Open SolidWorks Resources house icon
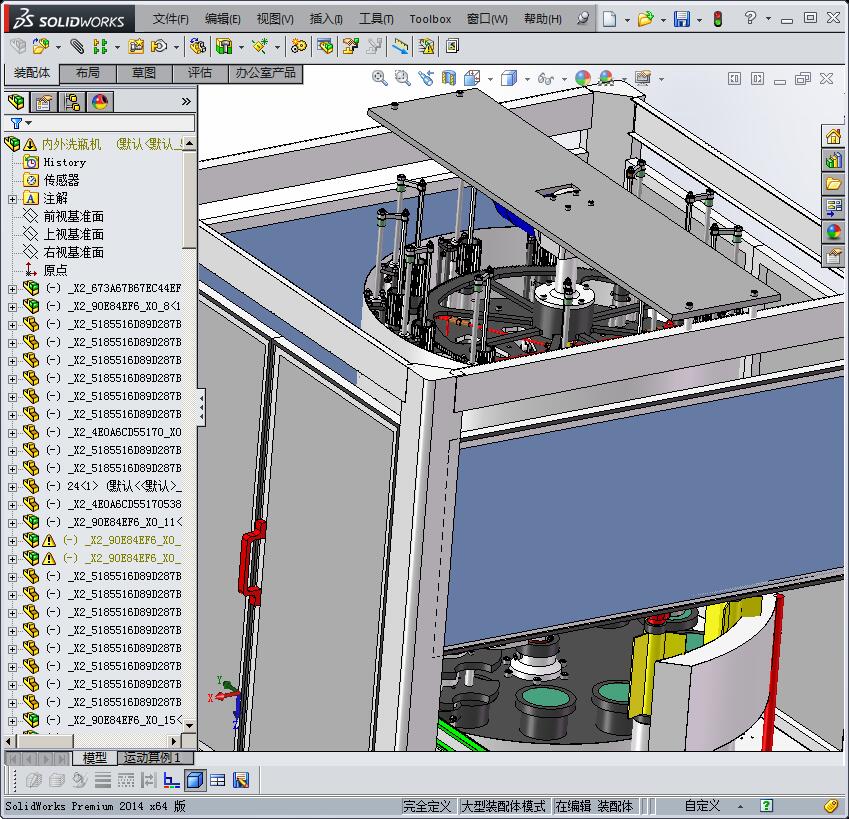 point(833,136)
